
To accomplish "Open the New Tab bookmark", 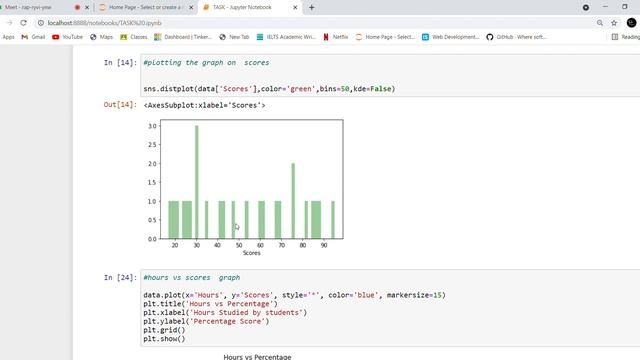I will [x=234, y=37].
